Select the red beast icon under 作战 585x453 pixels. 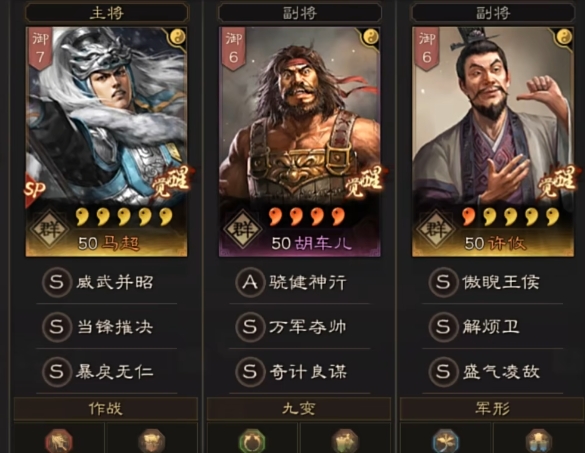click(59, 441)
